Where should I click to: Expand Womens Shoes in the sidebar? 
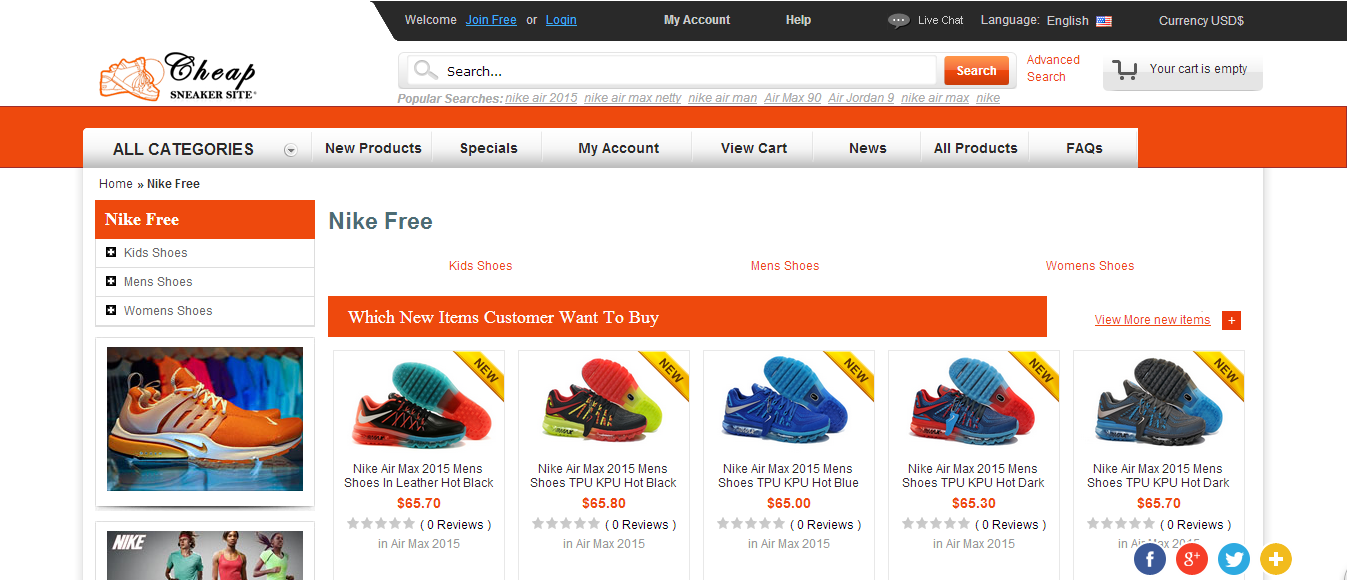[110, 311]
